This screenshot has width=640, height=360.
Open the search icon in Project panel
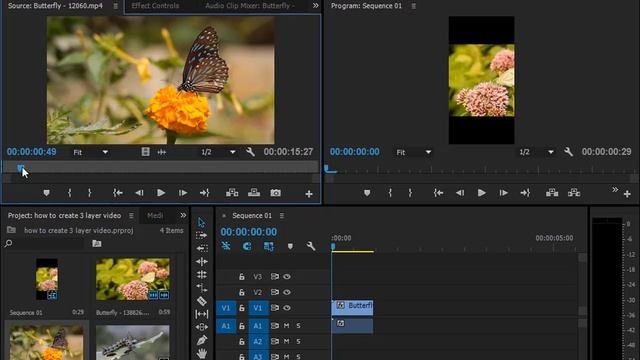(x=8, y=244)
